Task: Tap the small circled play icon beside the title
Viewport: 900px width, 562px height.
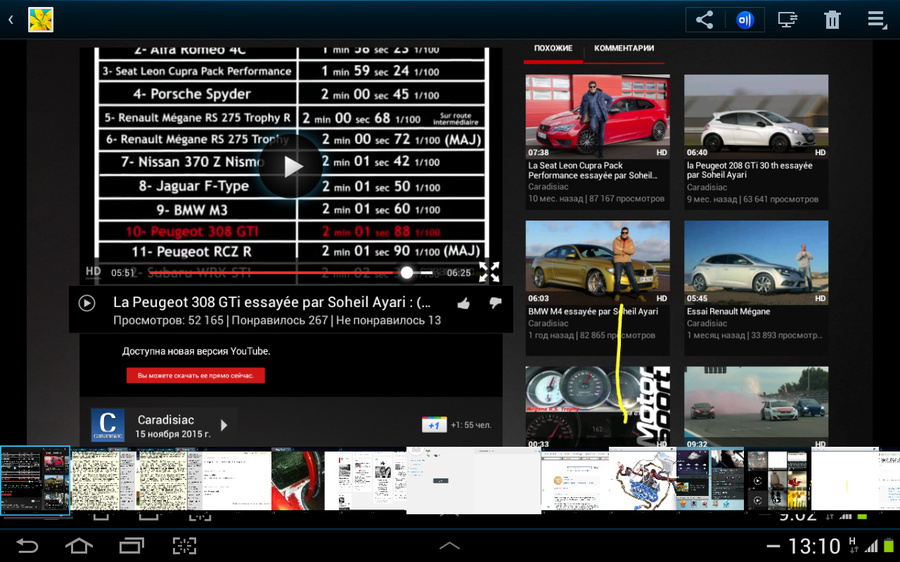Action: click(87, 303)
